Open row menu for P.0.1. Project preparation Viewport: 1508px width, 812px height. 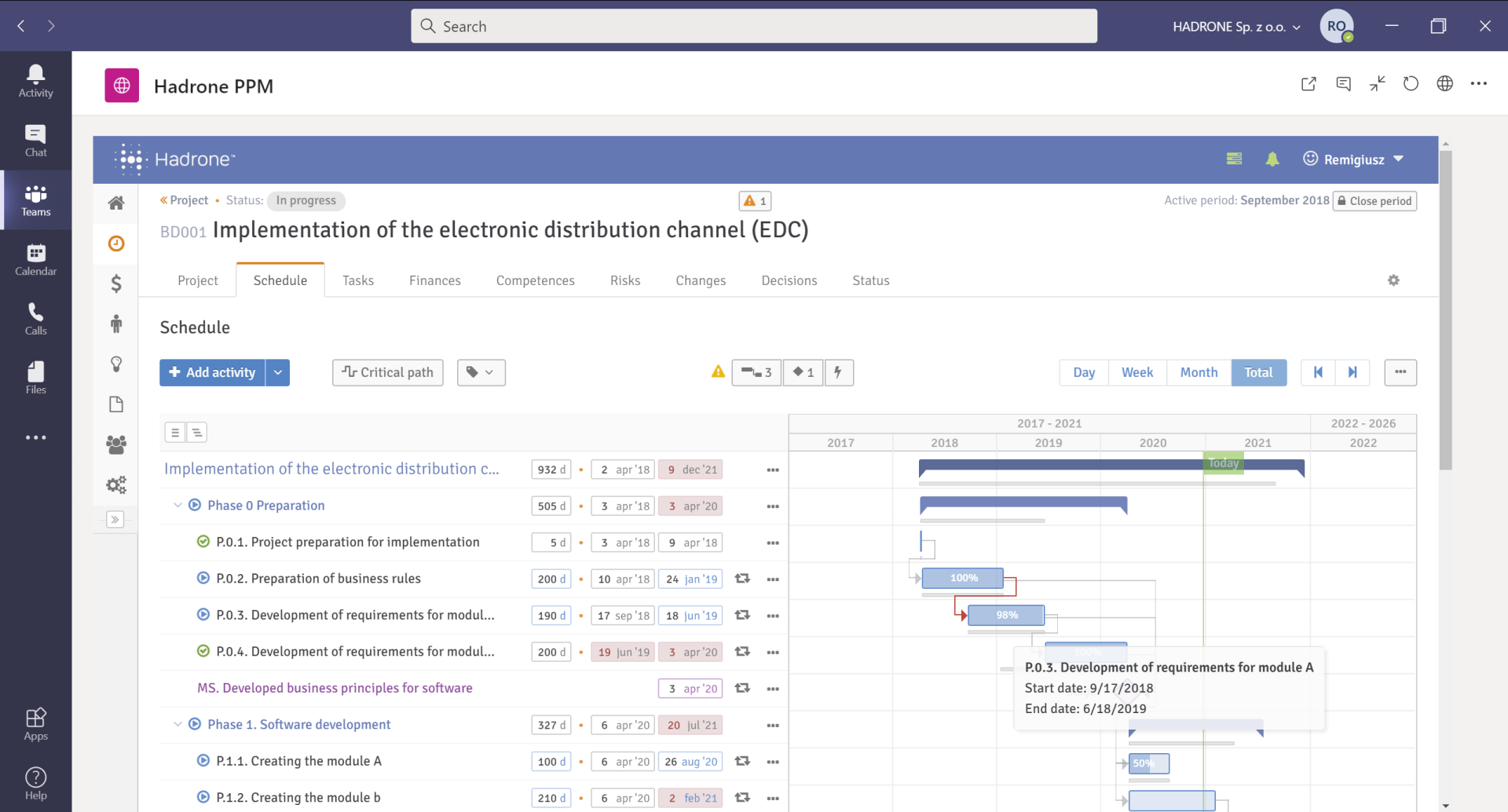[x=773, y=543]
